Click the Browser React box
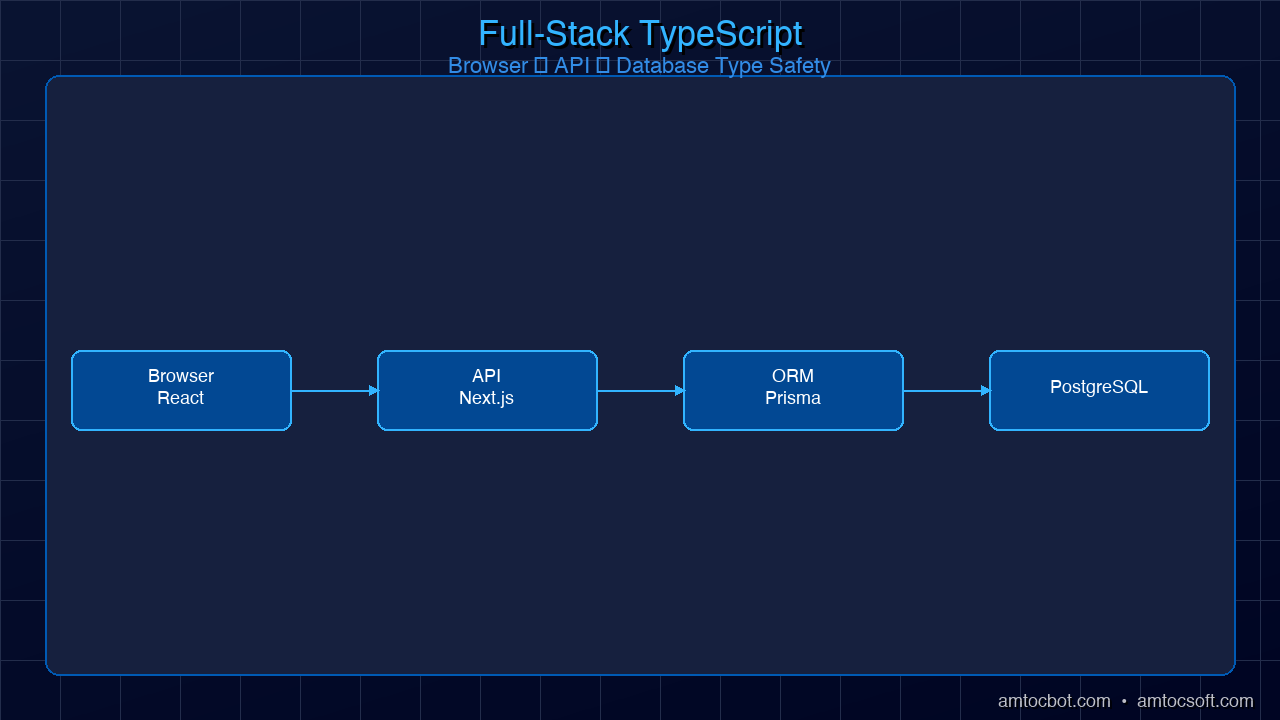 coord(181,390)
